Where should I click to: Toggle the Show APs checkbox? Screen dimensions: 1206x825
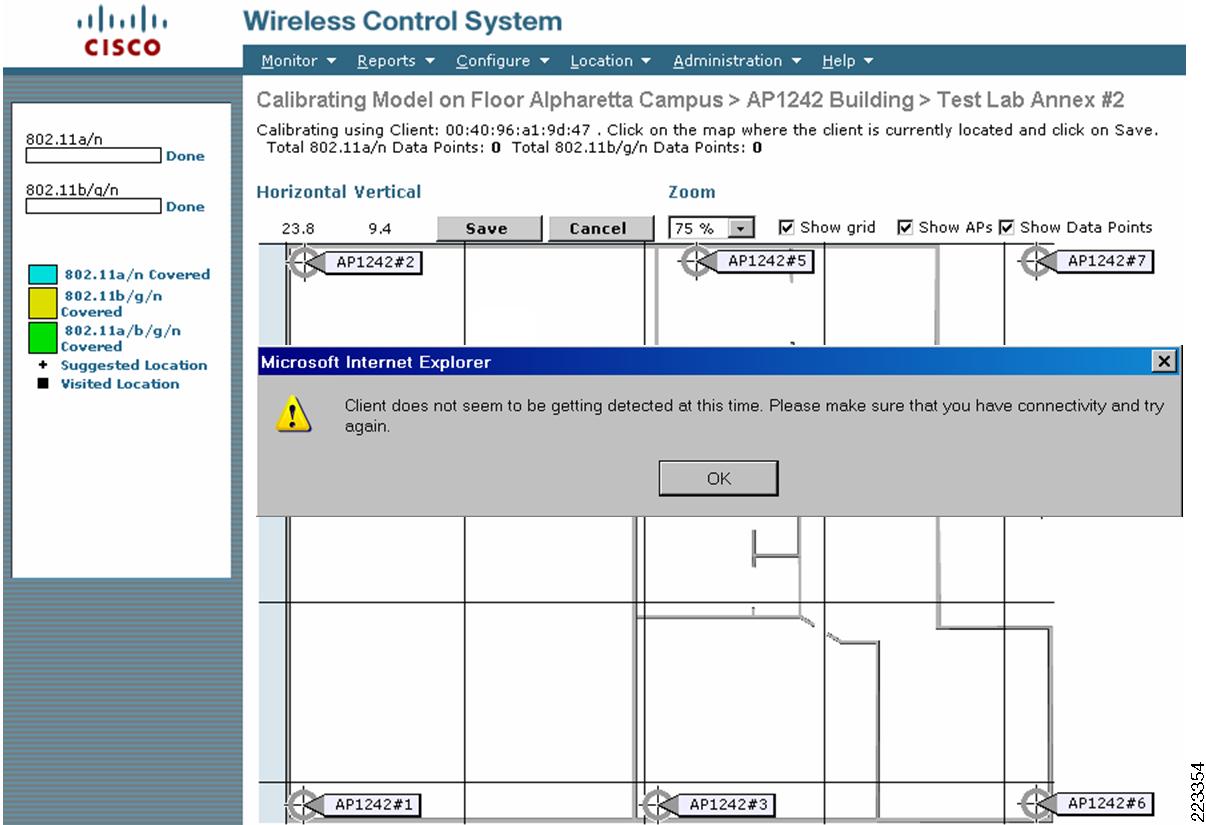905,228
